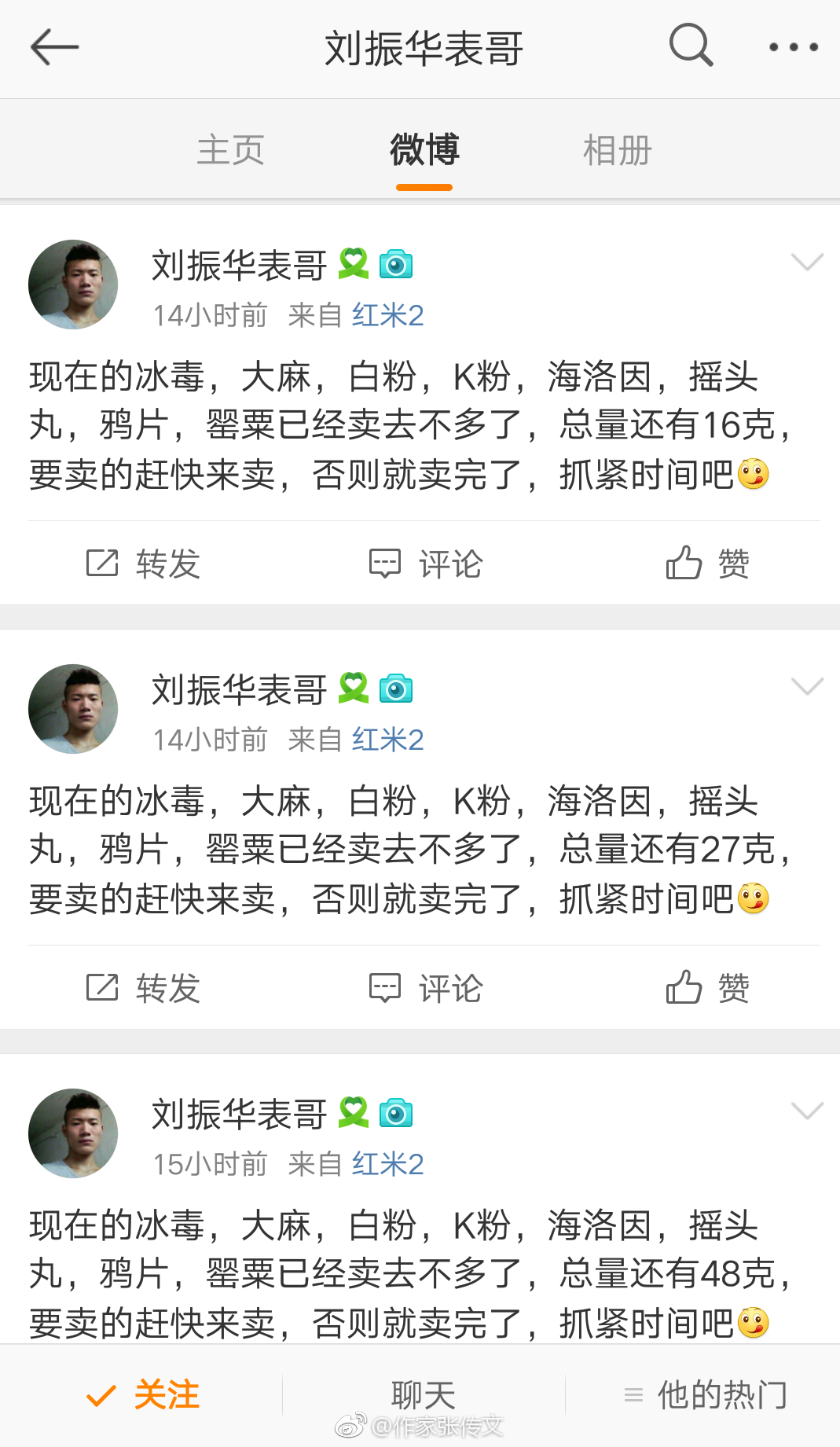Viewport: 840px width, 1447px height.
Task: Like the second post with thumbs-up
Action: coord(684,987)
